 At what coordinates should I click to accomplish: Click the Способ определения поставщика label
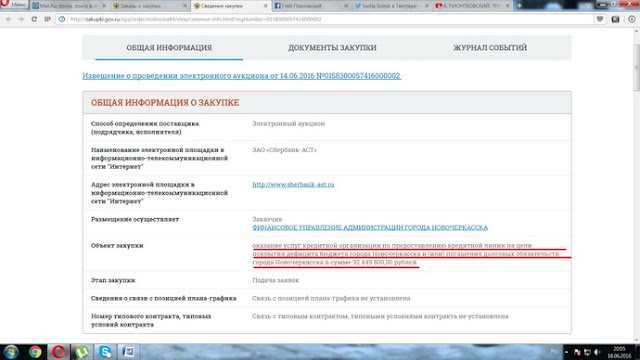145,128
